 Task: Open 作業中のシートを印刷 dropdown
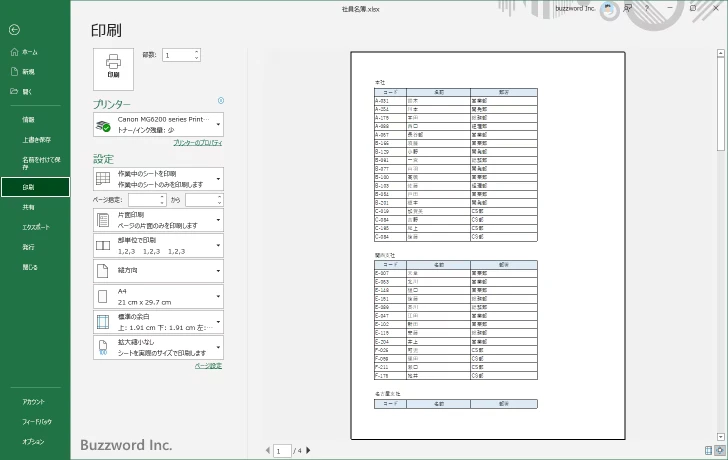pyautogui.click(x=158, y=179)
